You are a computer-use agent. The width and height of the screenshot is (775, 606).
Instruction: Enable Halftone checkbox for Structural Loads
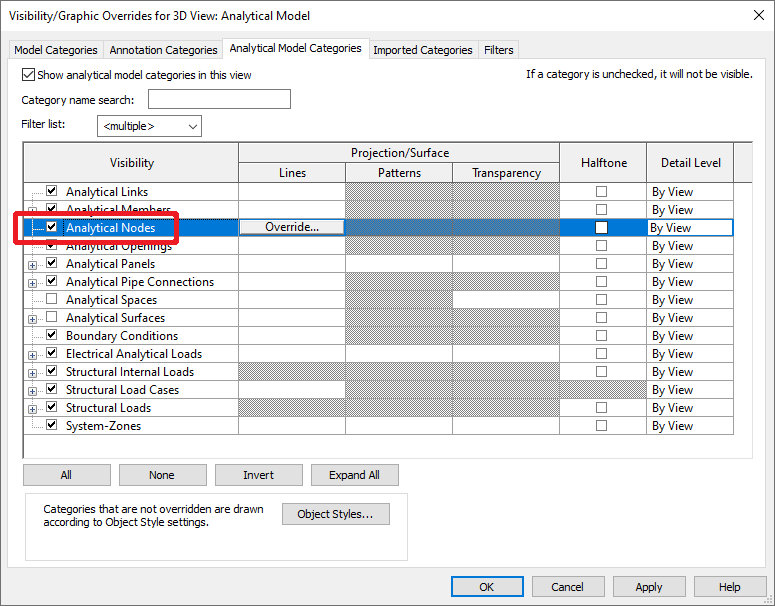(601, 408)
